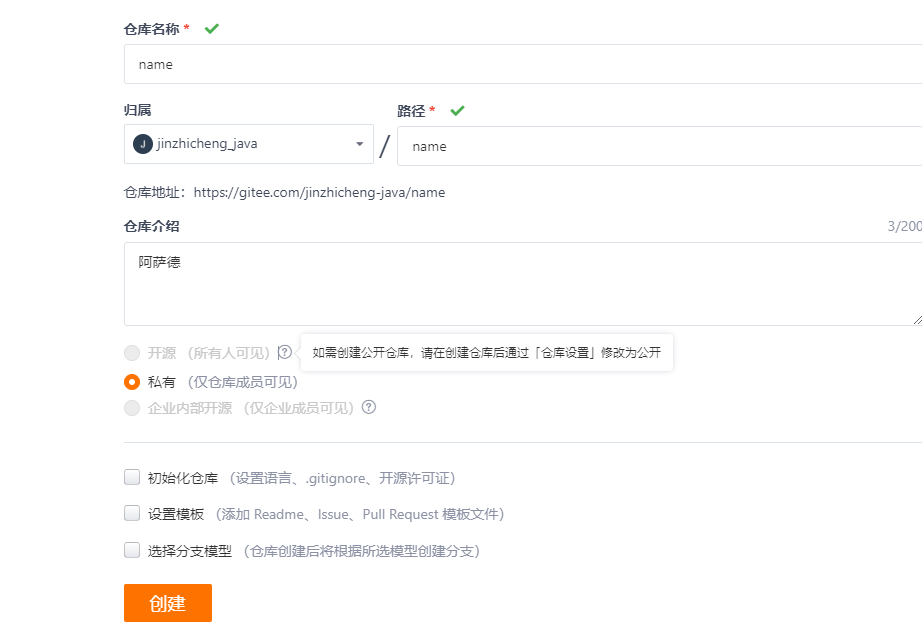Click the repository URL gitee.com/jinzhicheng-java/name
The height and width of the screenshot is (627, 922).
pyautogui.click(x=319, y=192)
